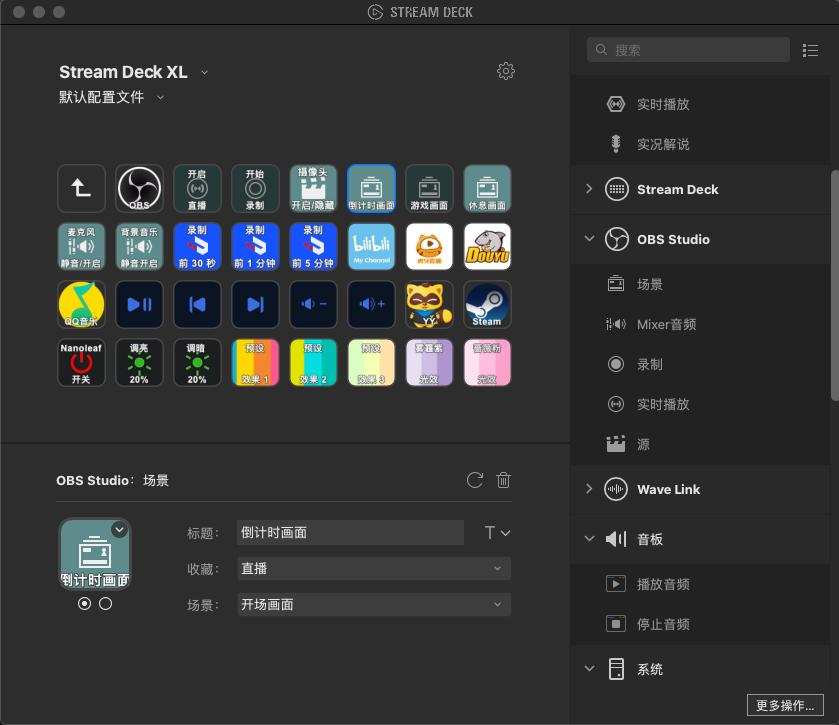Expand the Wave Link category
The width and height of the screenshot is (839, 725).
(589, 489)
